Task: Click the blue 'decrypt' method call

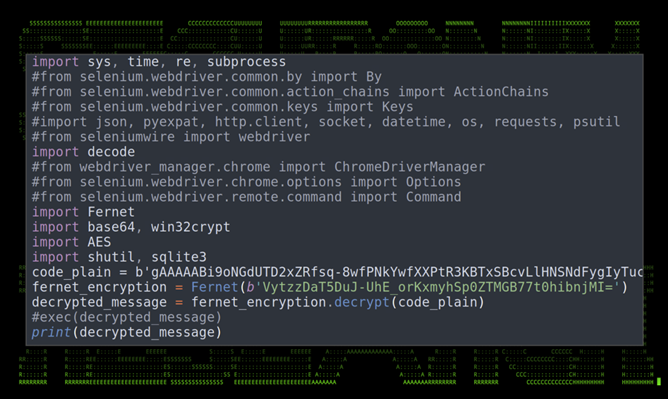Action: tap(362, 302)
